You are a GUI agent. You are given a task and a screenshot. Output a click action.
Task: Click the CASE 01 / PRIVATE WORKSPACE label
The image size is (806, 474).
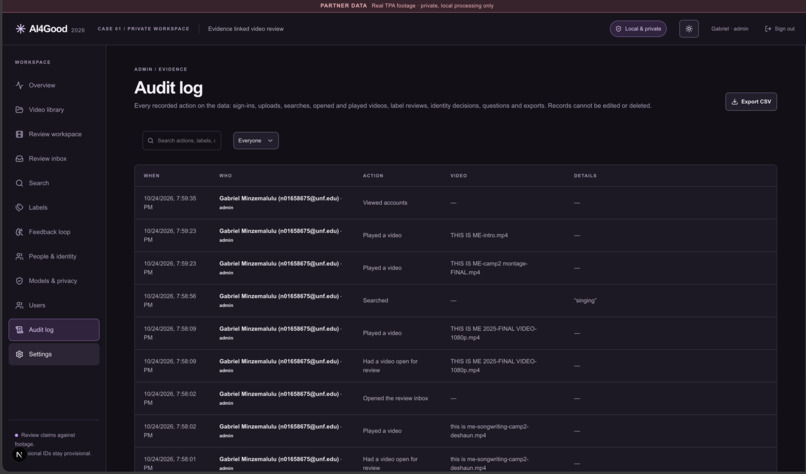tap(143, 29)
